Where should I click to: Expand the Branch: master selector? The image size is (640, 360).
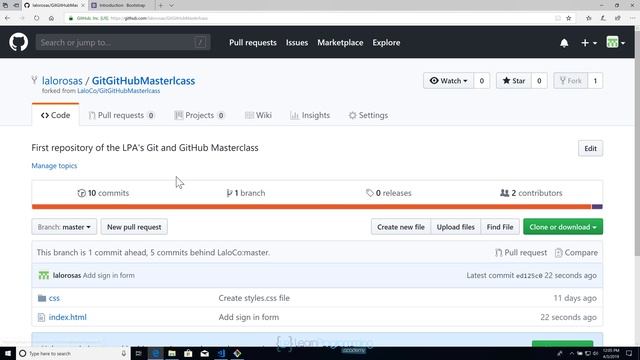(x=64, y=227)
